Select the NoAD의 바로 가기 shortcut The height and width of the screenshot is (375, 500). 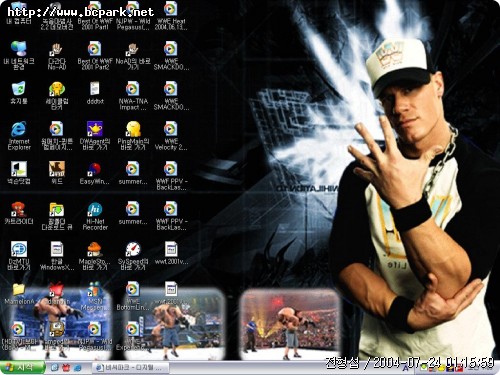click(133, 55)
